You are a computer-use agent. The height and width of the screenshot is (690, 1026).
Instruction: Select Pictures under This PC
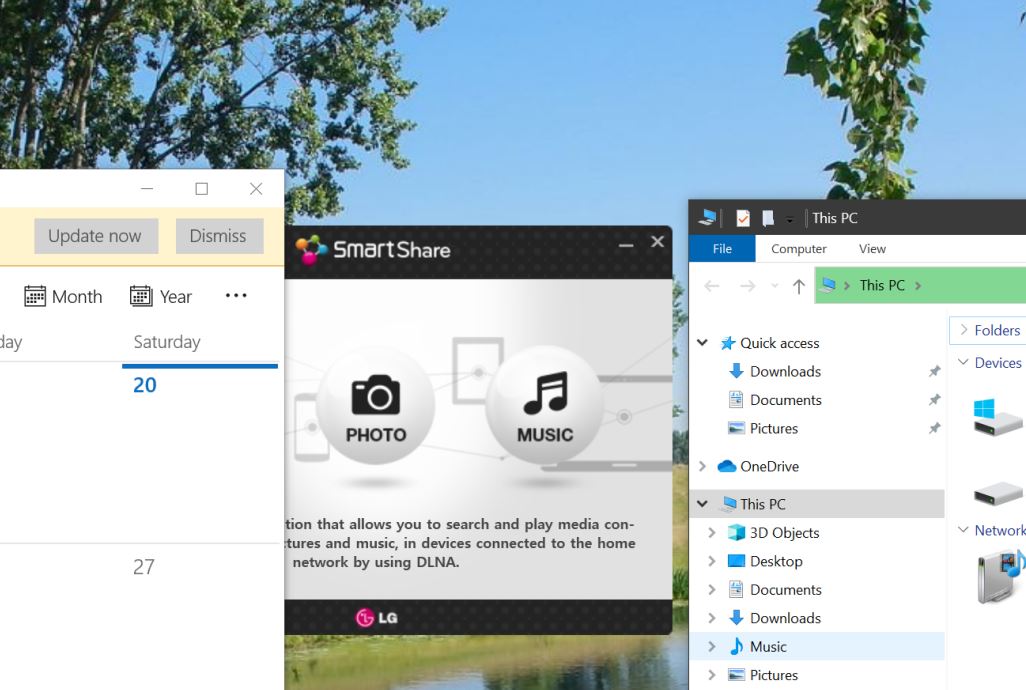point(773,675)
